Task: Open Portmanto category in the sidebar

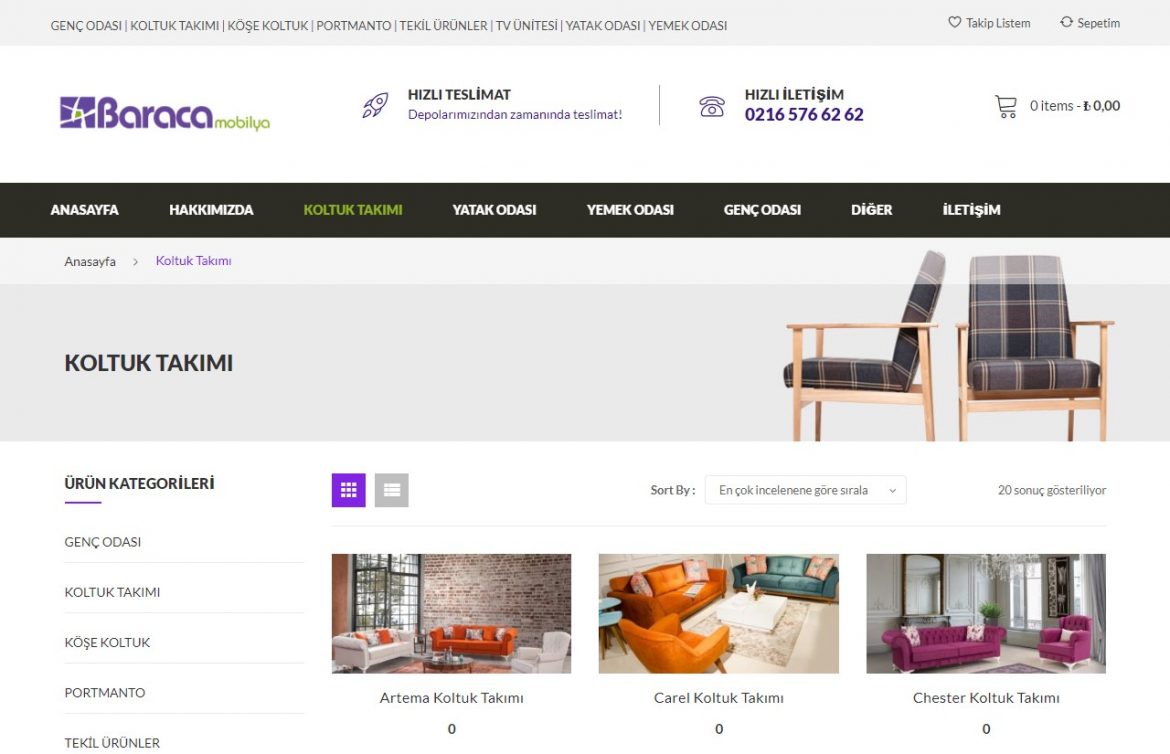Action: coord(105,693)
